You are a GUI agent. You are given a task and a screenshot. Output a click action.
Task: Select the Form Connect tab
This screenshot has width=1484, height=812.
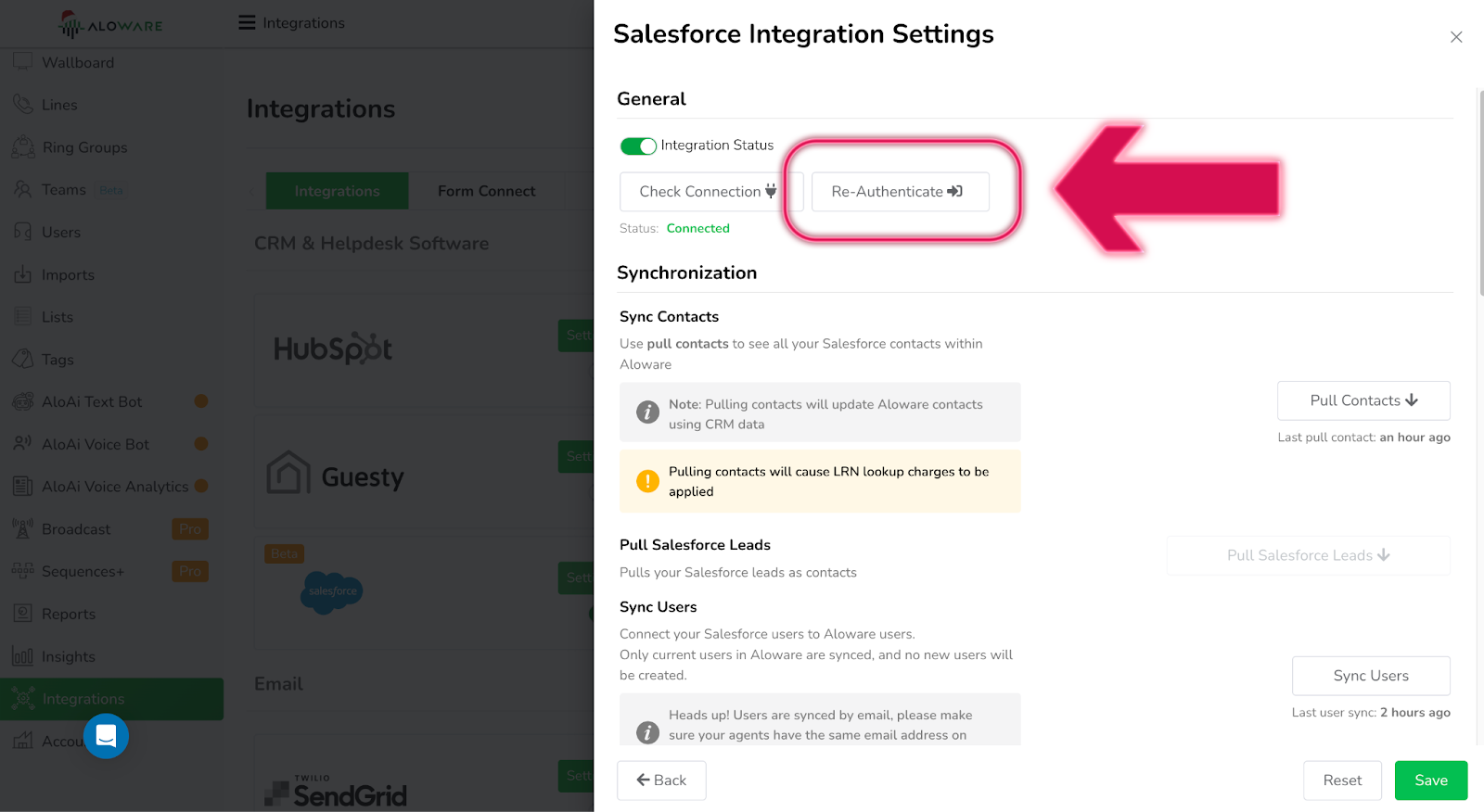487,191
